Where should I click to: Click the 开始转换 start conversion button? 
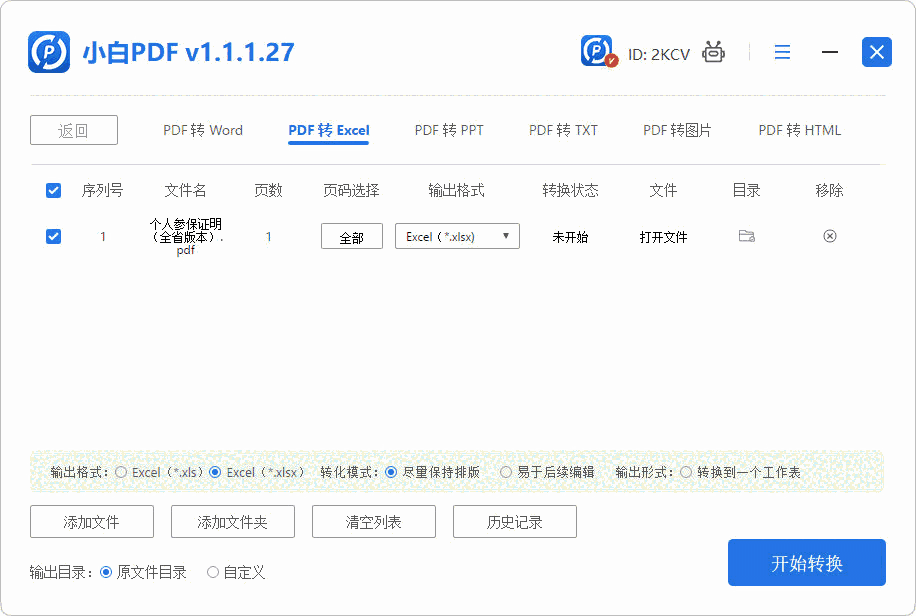806,562
